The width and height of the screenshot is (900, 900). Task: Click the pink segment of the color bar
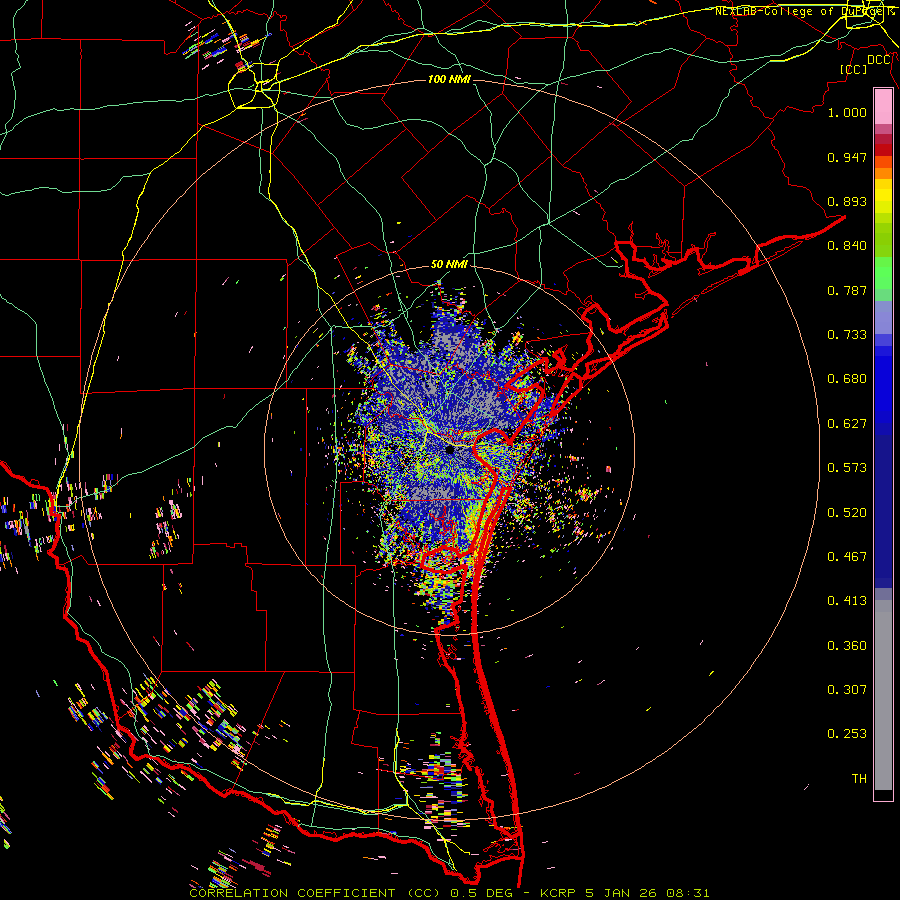tap(883, 107)
